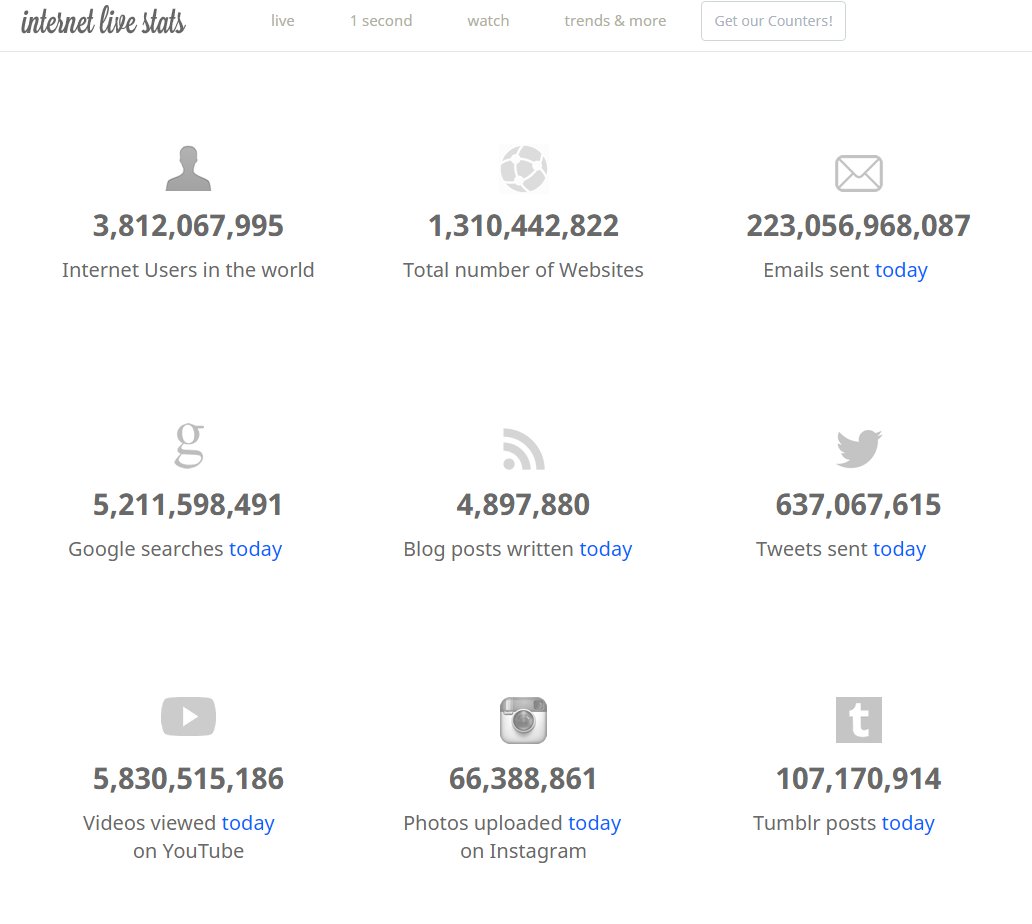Screen dimensions: 1032x924
Task: Click the YouTube play button icon
Action: pyautogui.click(x=188, y=716)
